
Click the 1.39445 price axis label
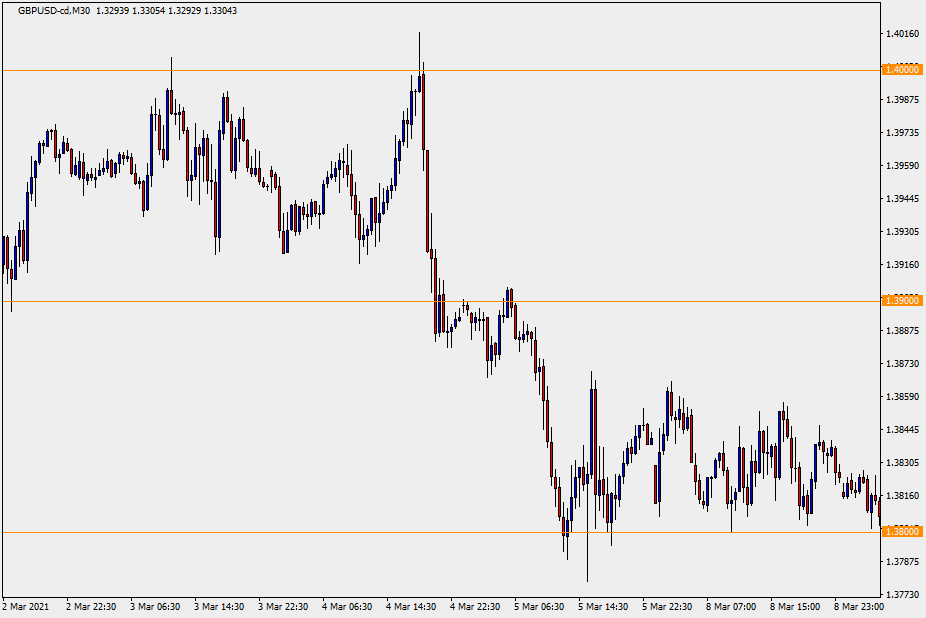pos(902,199)
